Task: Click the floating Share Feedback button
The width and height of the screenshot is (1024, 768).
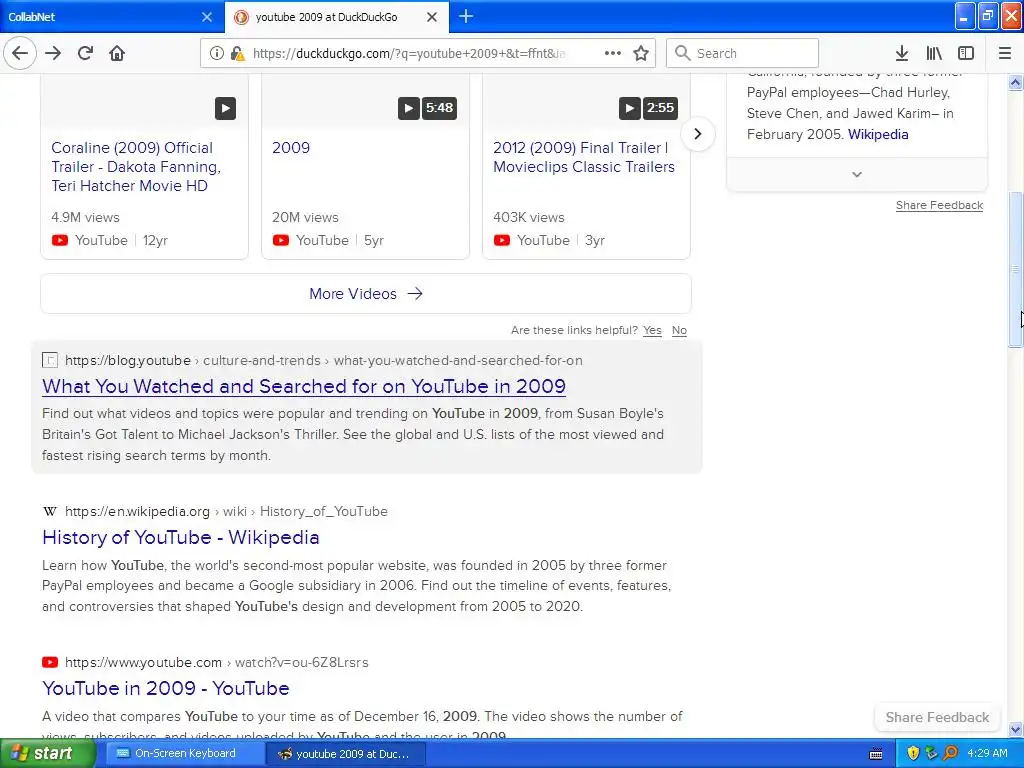Action: point(937,717)
